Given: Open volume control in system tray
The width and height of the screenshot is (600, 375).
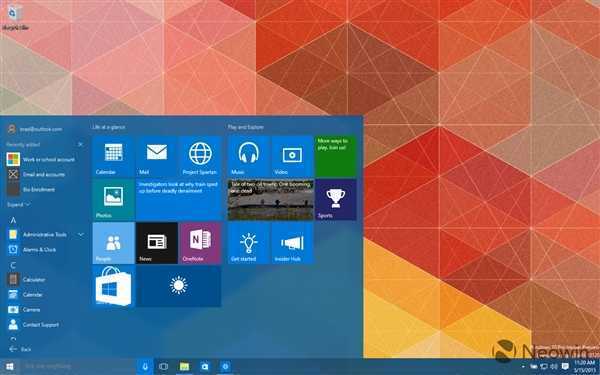Looking at the screenshot, I should click(553, 367).
